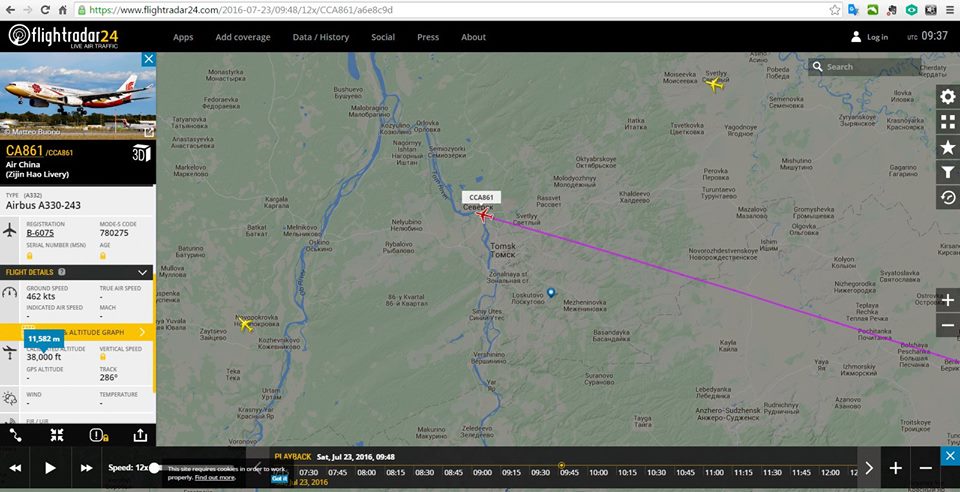Jump to 08:30 on the timeline
Screen dimensions: 960x492
pos(424,472)
